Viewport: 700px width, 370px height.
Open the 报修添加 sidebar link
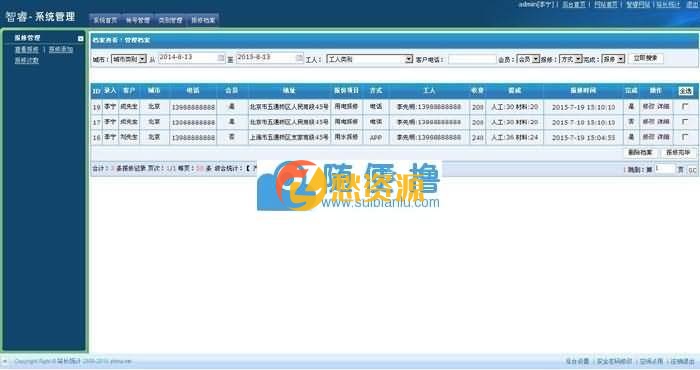pos(61,50)
